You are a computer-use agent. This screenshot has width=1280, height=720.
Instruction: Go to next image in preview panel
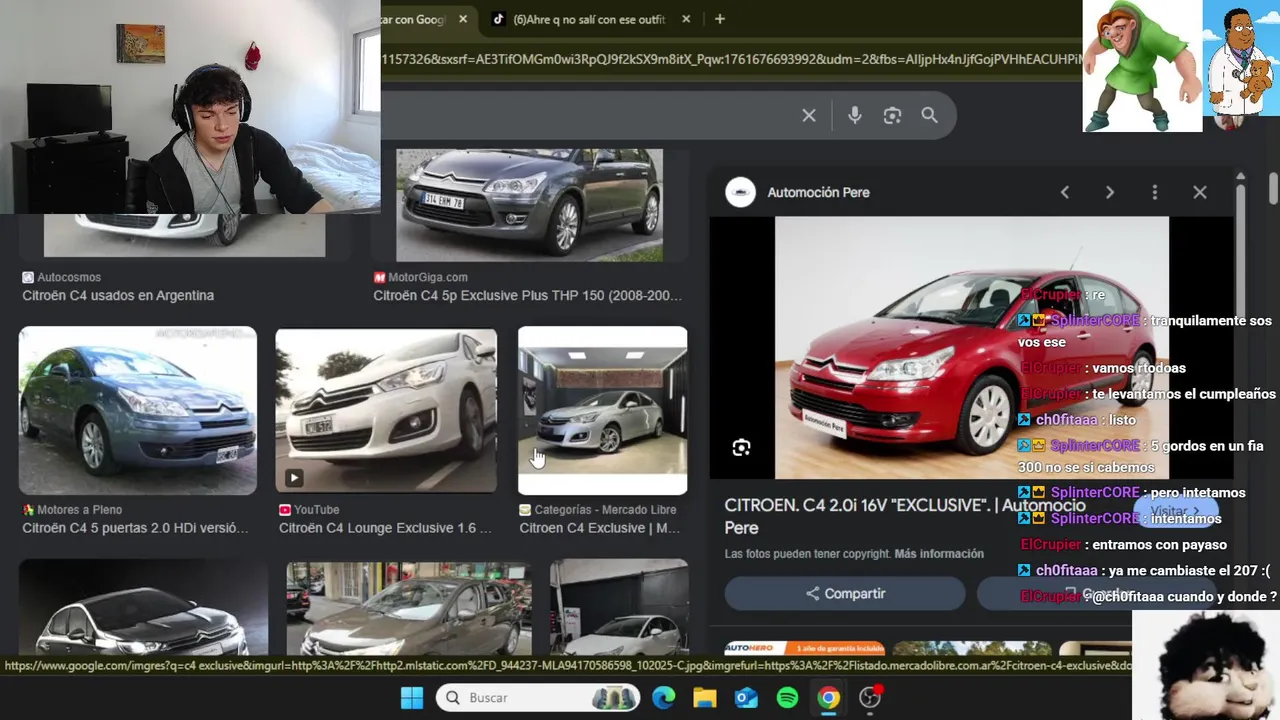1110,192
